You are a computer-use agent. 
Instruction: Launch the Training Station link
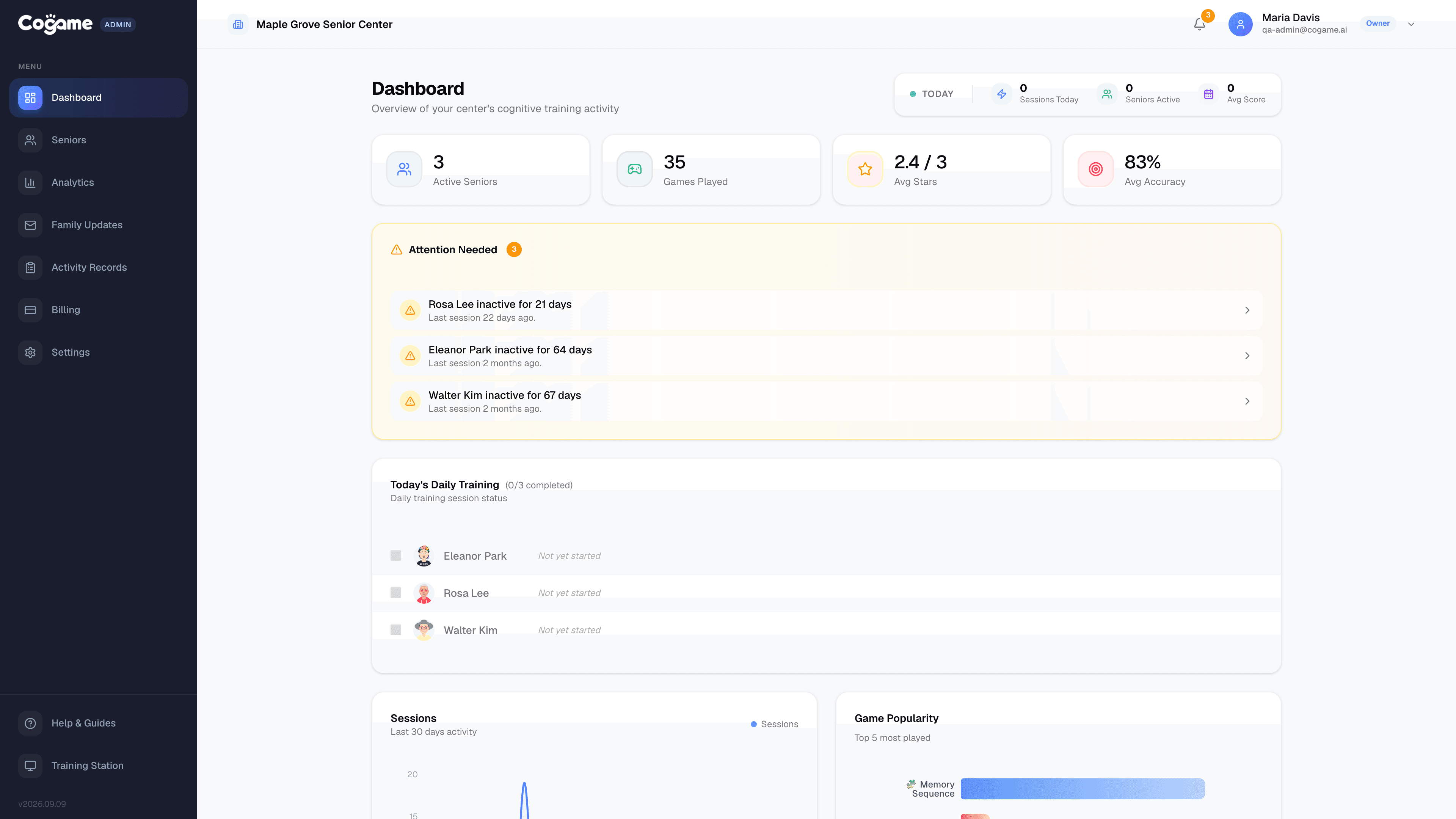pos(98,765)
